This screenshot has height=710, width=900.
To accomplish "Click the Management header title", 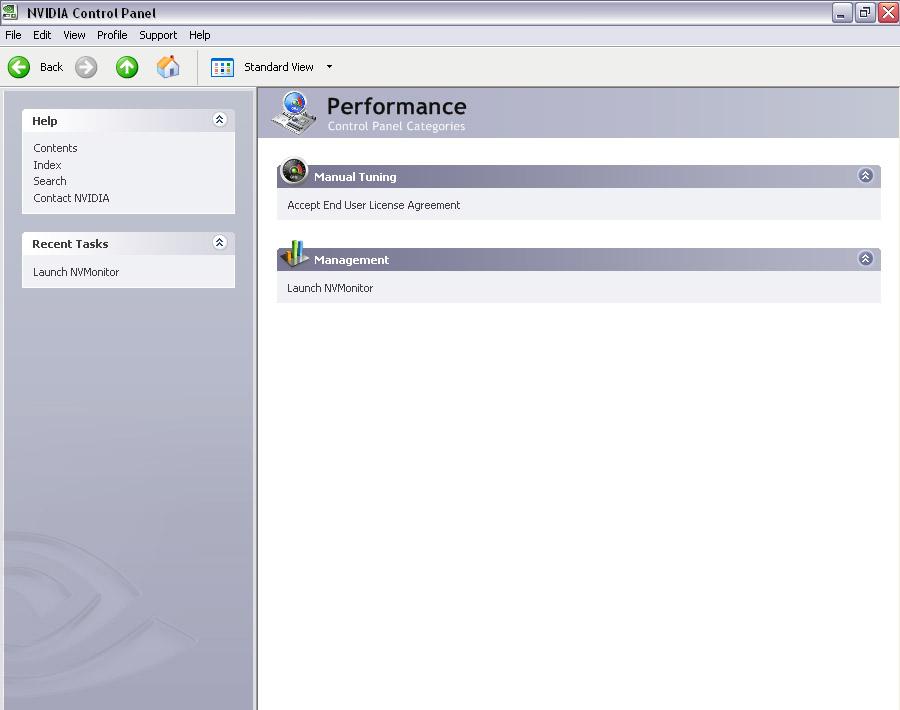I will click(351, 260).
